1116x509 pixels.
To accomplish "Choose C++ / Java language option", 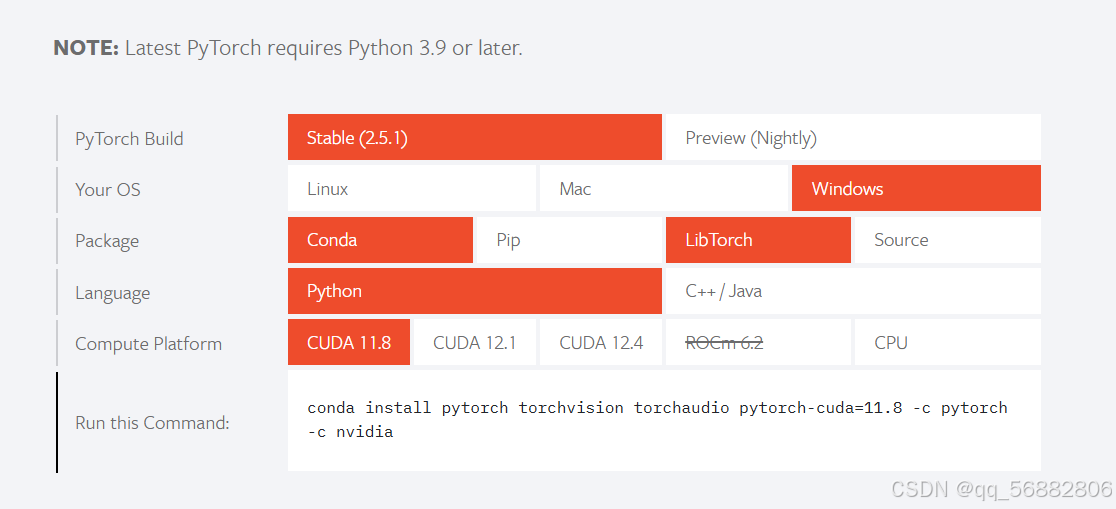I will click(853, 291).
